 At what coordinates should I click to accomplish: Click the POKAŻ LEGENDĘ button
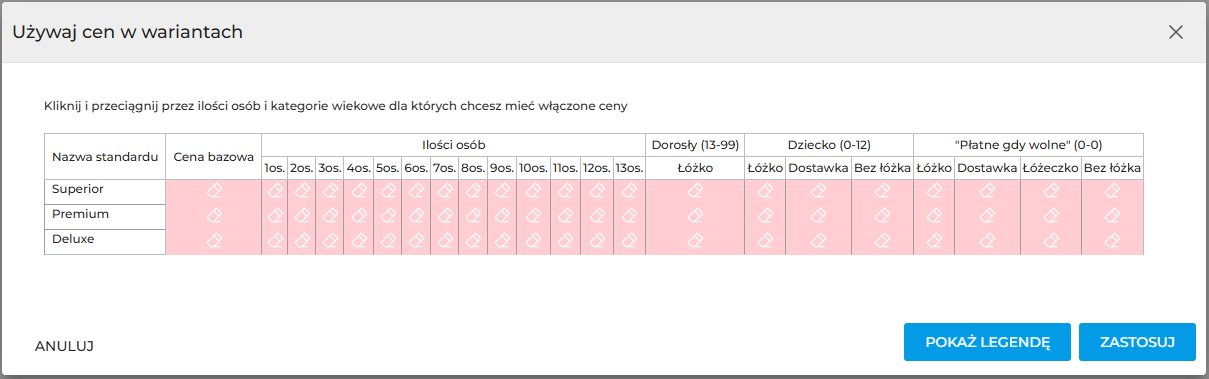tap(987, 342)
